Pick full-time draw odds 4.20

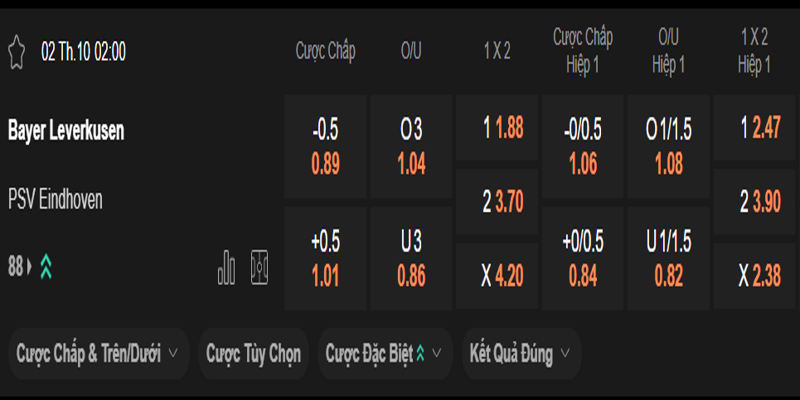pos(497,275)
